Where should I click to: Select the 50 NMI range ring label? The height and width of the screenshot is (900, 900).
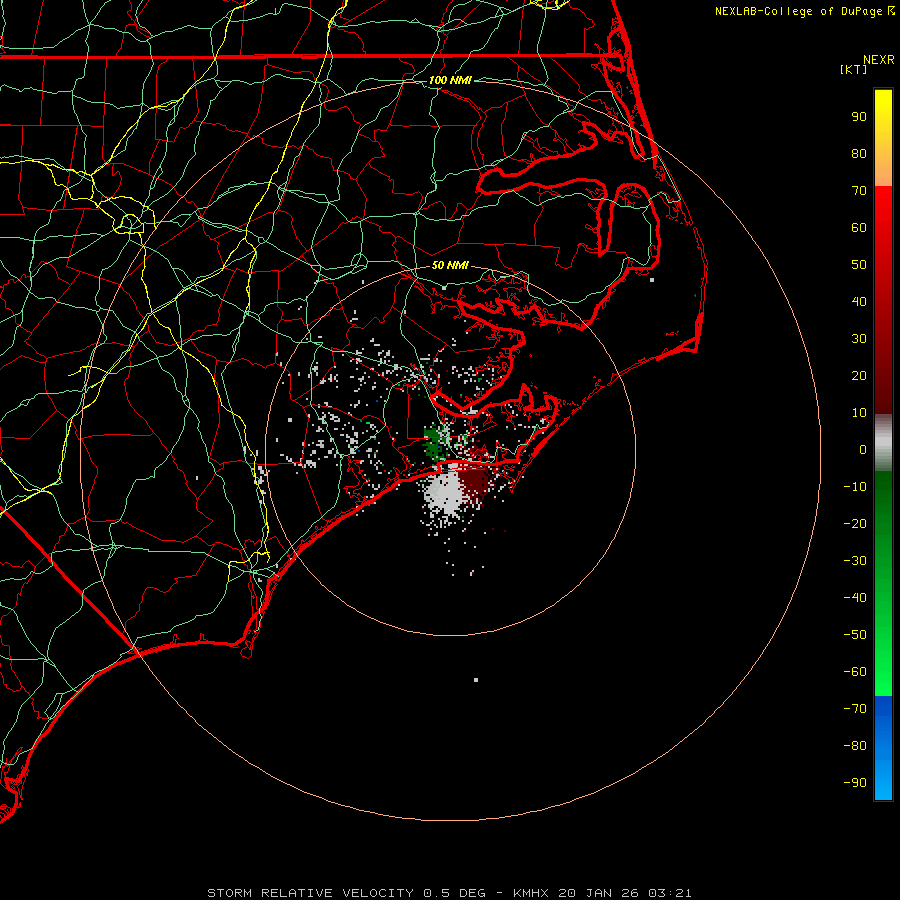click(450, 265)
